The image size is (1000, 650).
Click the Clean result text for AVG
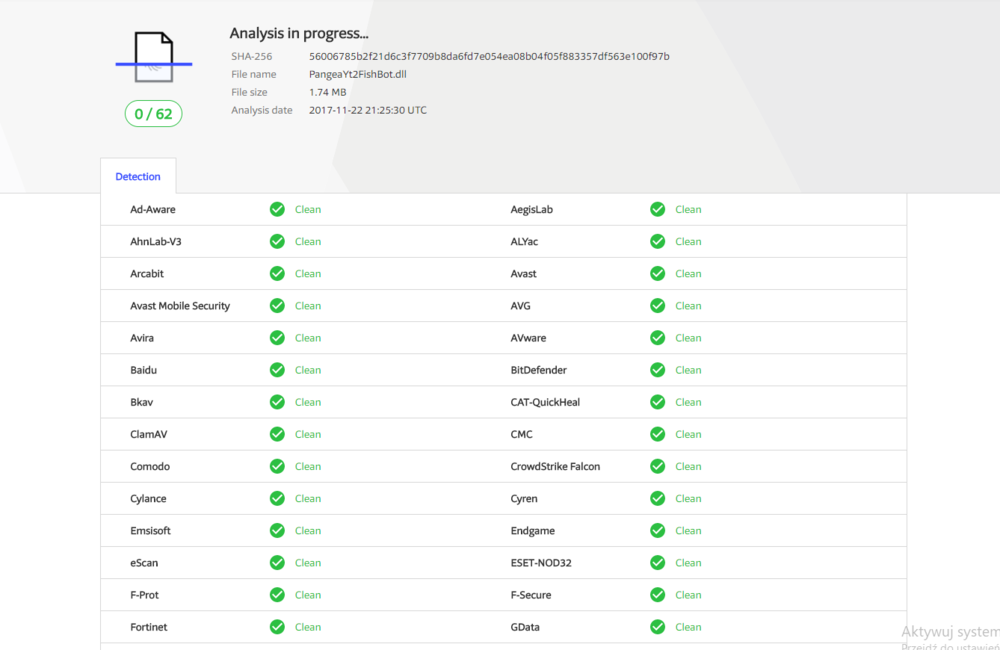[x=688, y=306]
